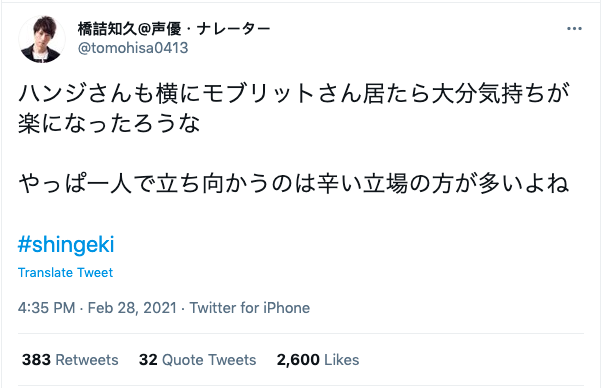Click the @tomohisa0413 handle
This screenshot has height=388, width=602.
coord(133,48)
